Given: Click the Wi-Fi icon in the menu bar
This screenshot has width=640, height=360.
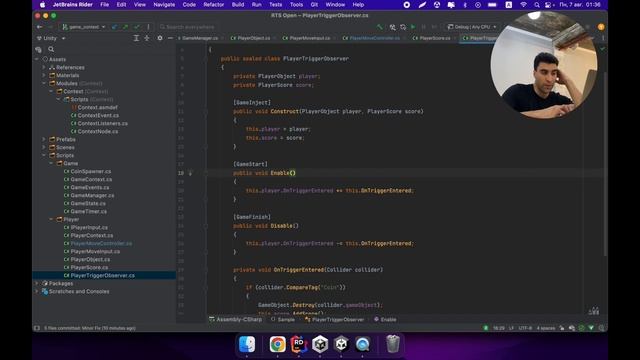Looking at the screenshot, I should (x=523, y=5).
